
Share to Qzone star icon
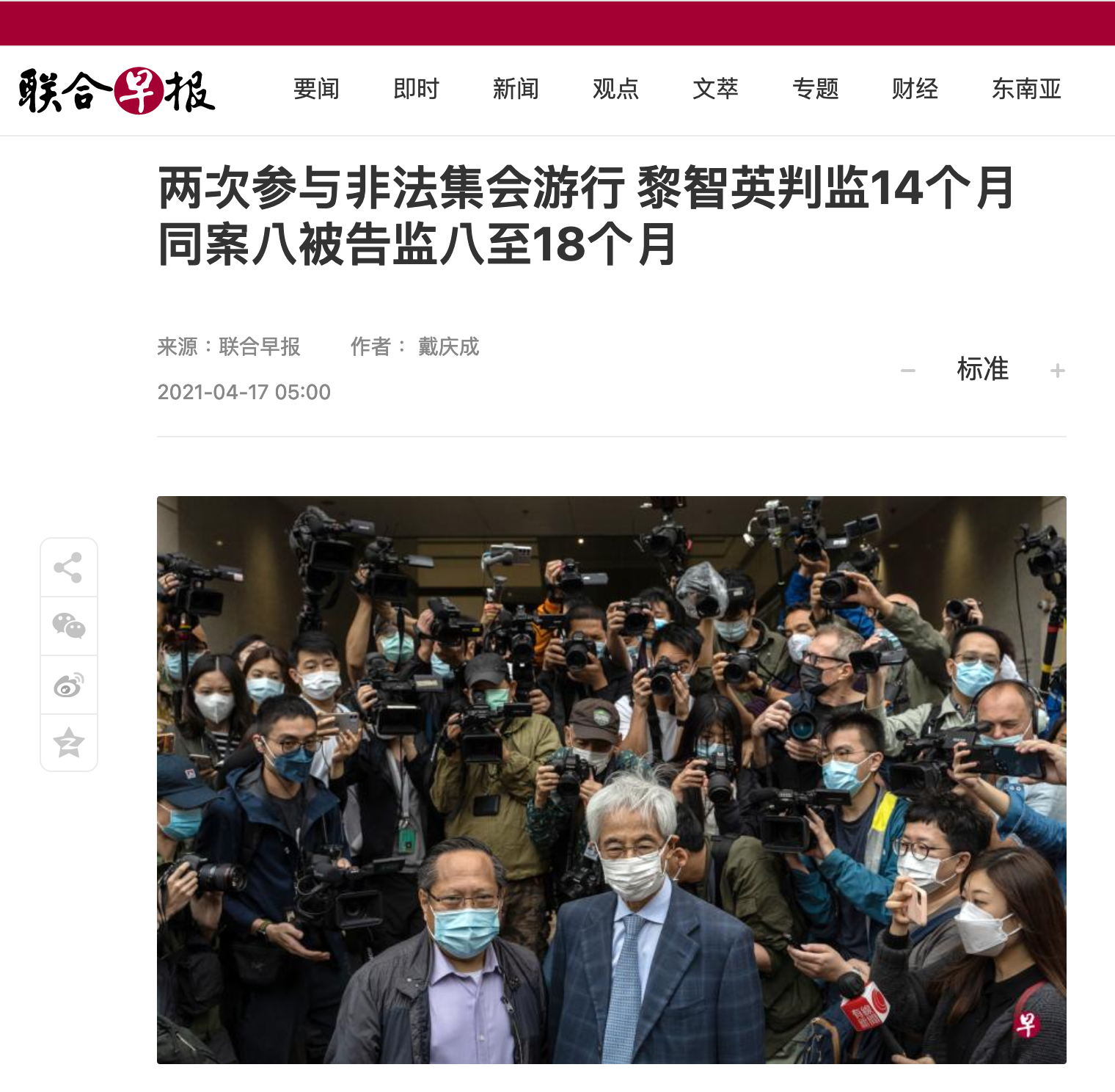pyautogui.click(x=68, y=743)
